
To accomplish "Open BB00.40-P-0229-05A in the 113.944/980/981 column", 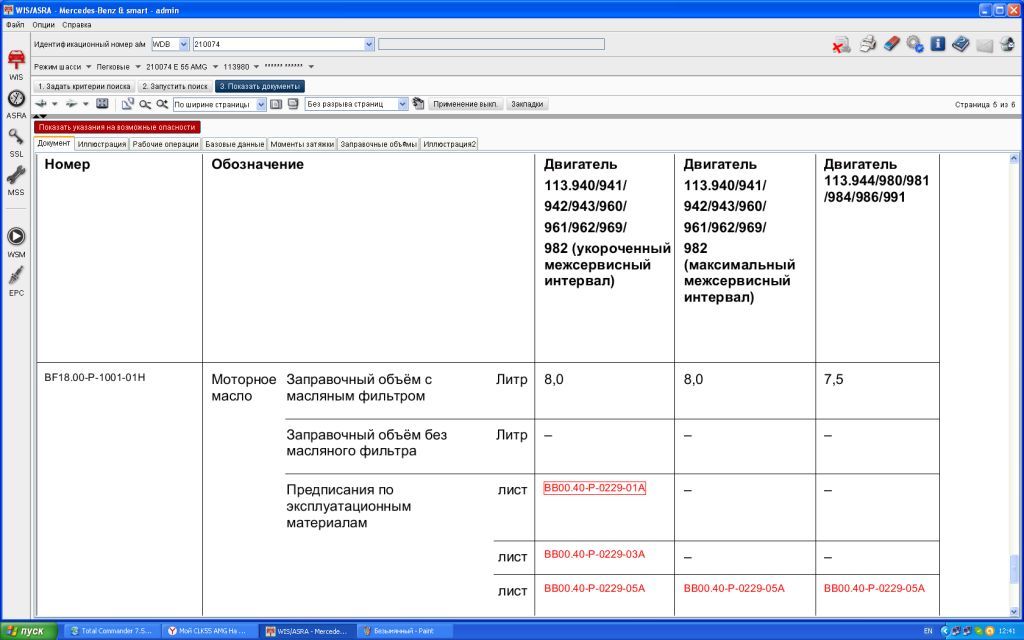I will tap(874, 588).
